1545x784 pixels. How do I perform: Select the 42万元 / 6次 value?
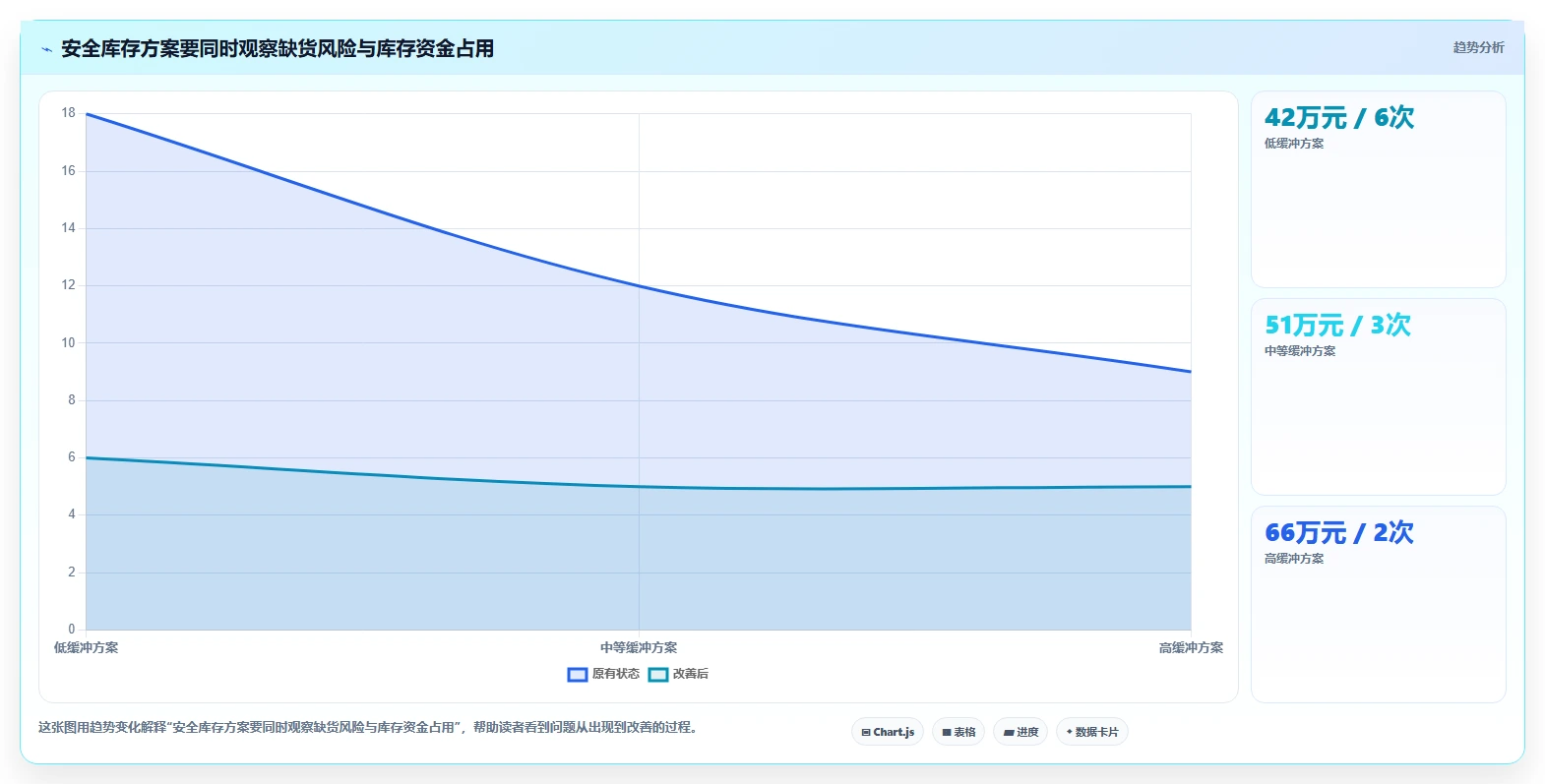click(1339, 118)
